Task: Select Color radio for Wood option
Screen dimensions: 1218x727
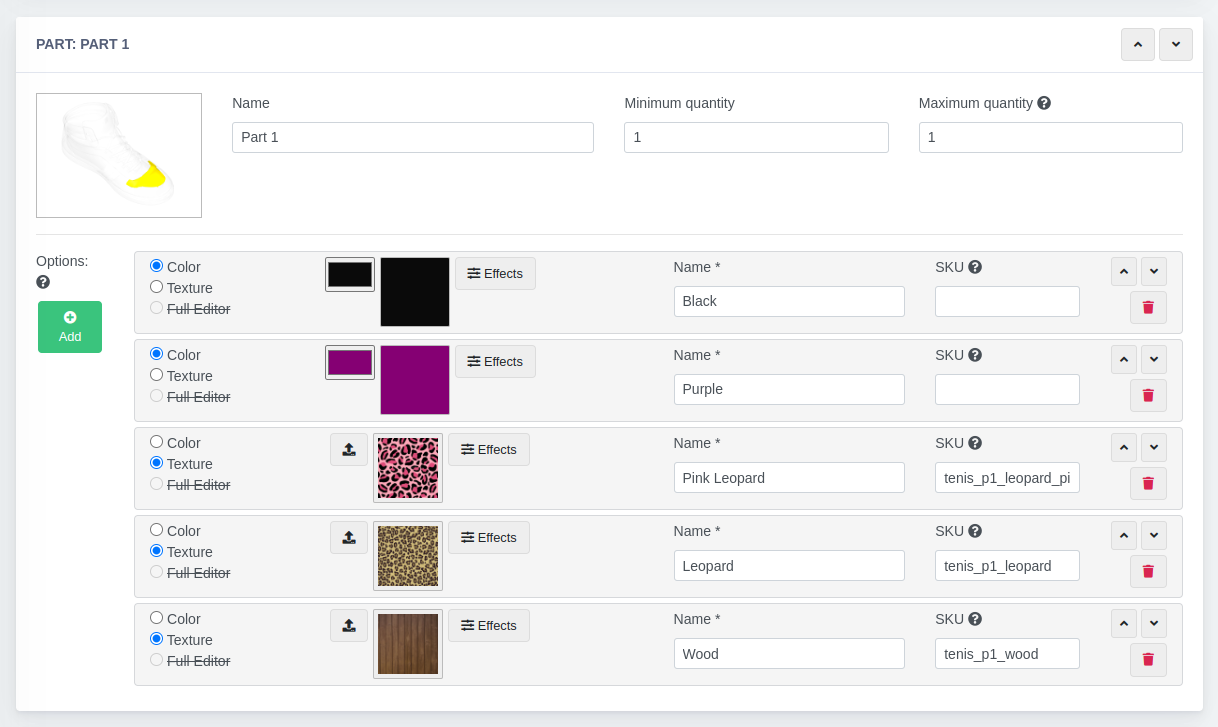Action: [x=156, y=618]
